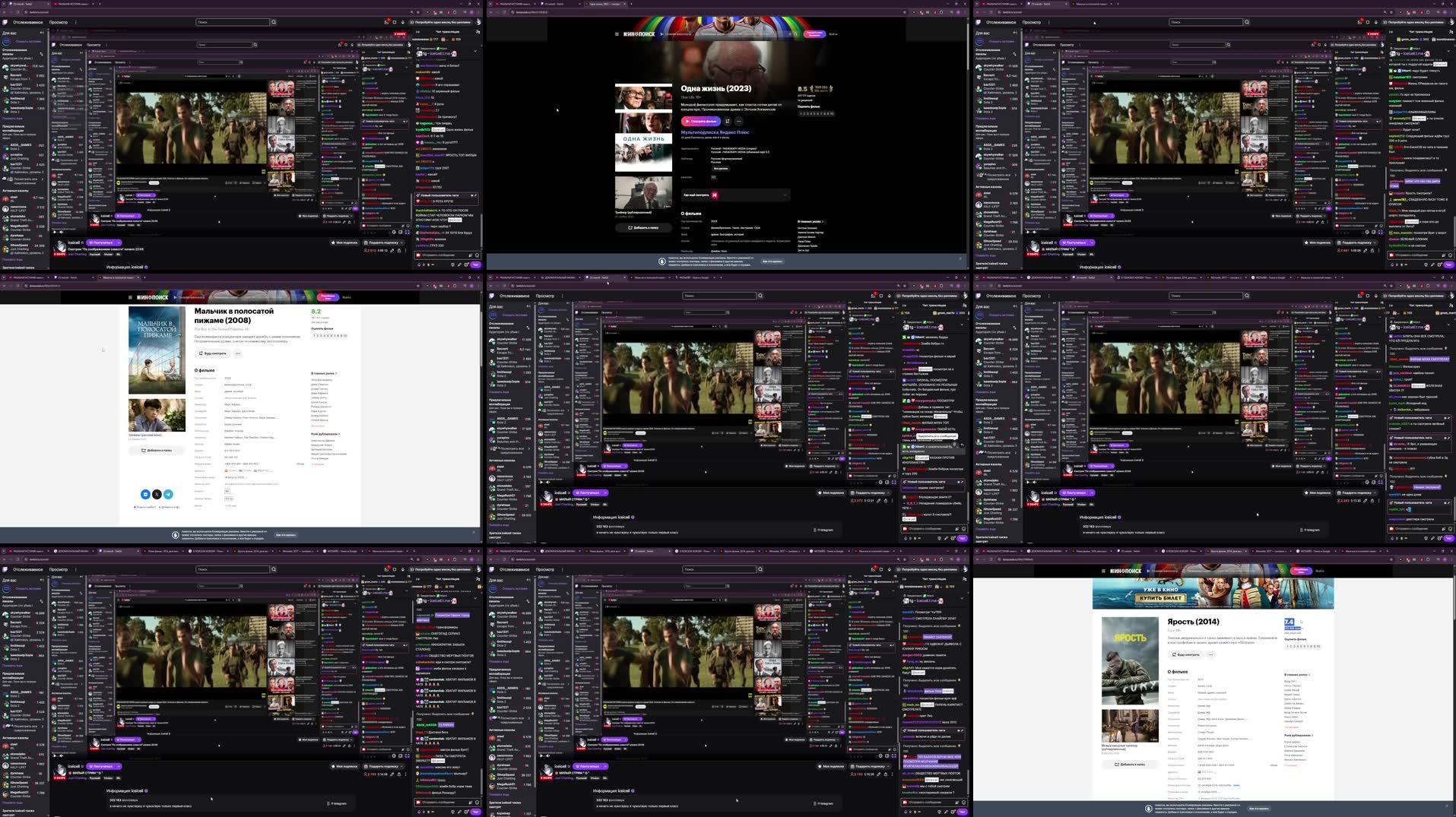
Task: Share Мальчик в полосатой пижаме via X icon
Action: point(157,494)
